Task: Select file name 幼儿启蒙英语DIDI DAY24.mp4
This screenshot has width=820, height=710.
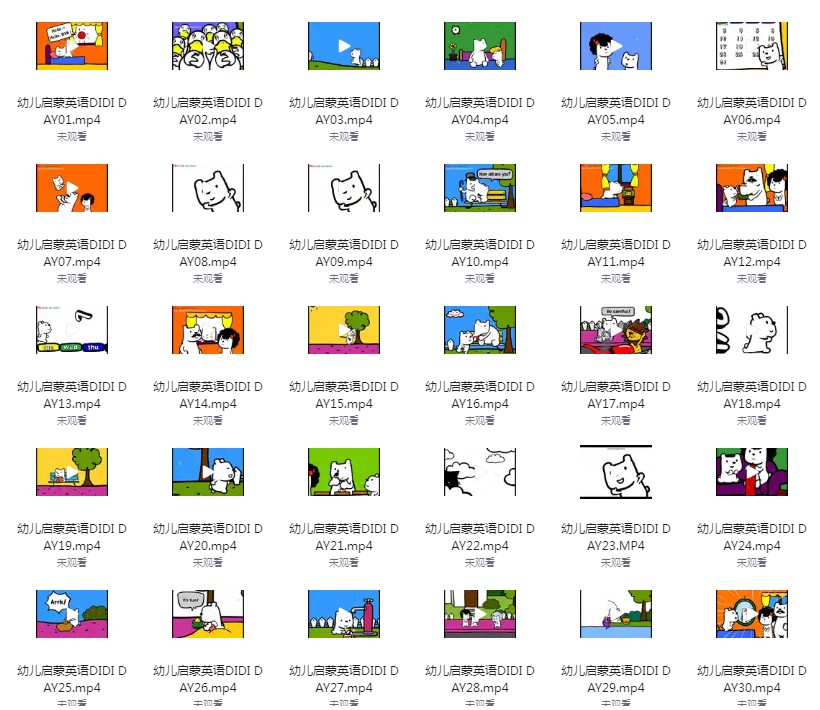Action: point(752,537)
